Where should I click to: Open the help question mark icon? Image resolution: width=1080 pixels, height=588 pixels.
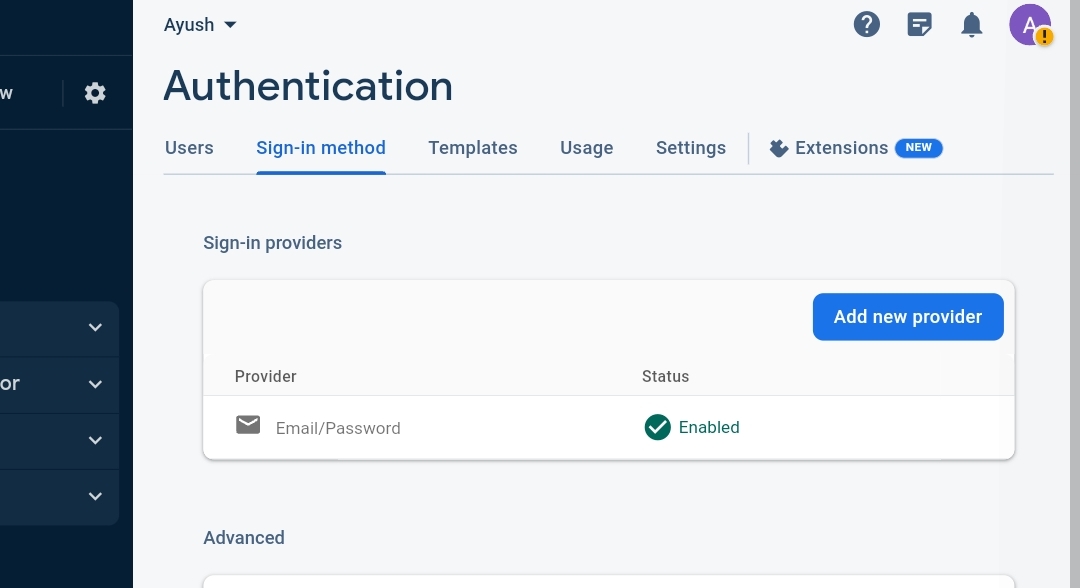[866, 25]
